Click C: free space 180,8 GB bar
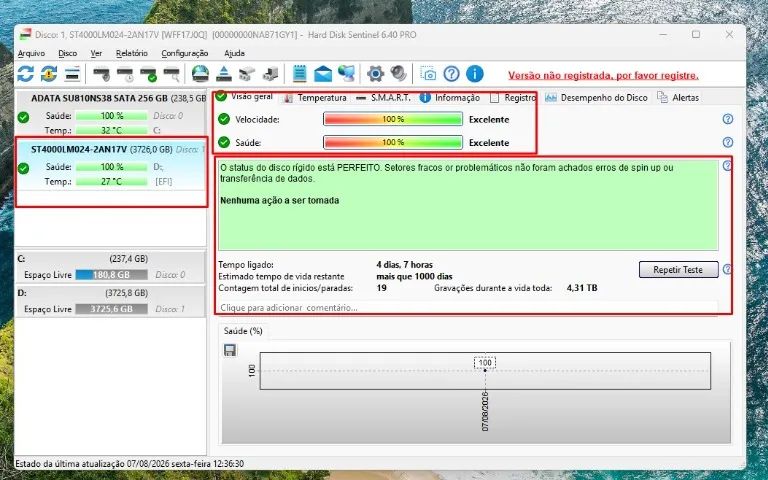 [x=111, y=275]
